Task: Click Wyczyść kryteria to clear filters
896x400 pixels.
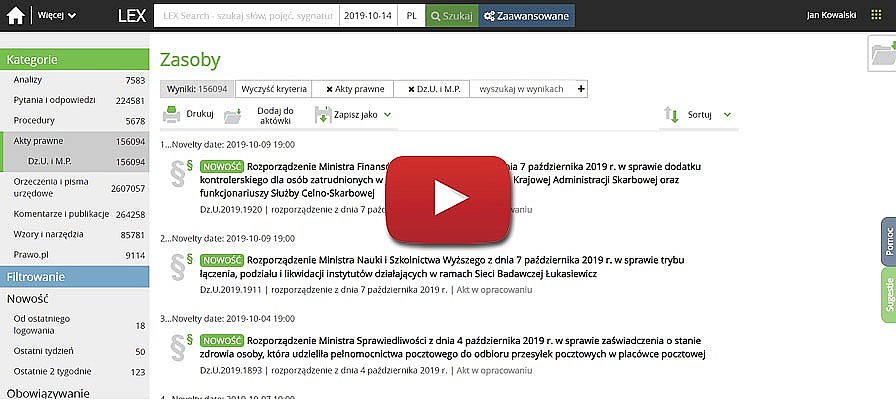Action: click(x=273, y=89)
